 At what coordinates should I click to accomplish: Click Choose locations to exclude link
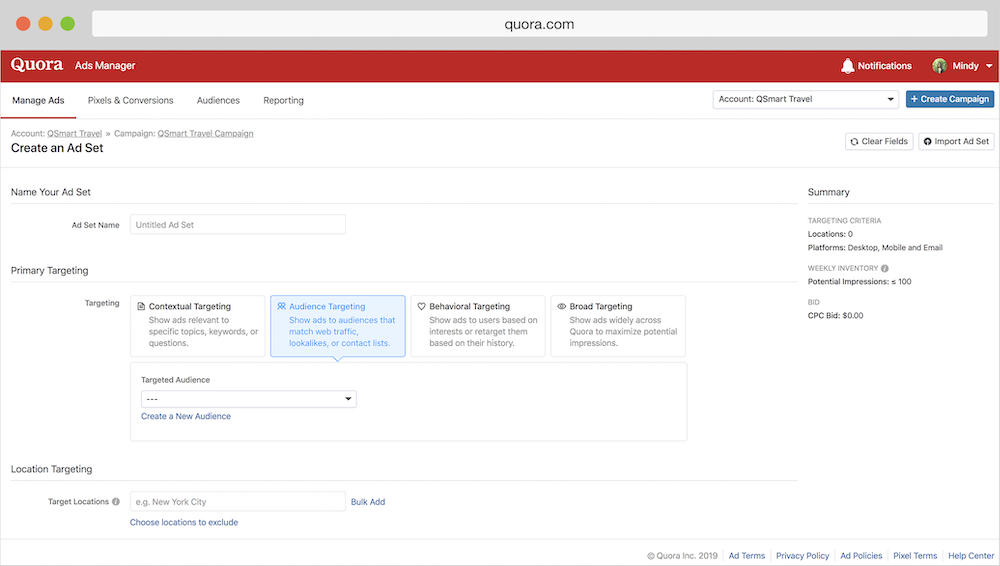coord(184,522)
